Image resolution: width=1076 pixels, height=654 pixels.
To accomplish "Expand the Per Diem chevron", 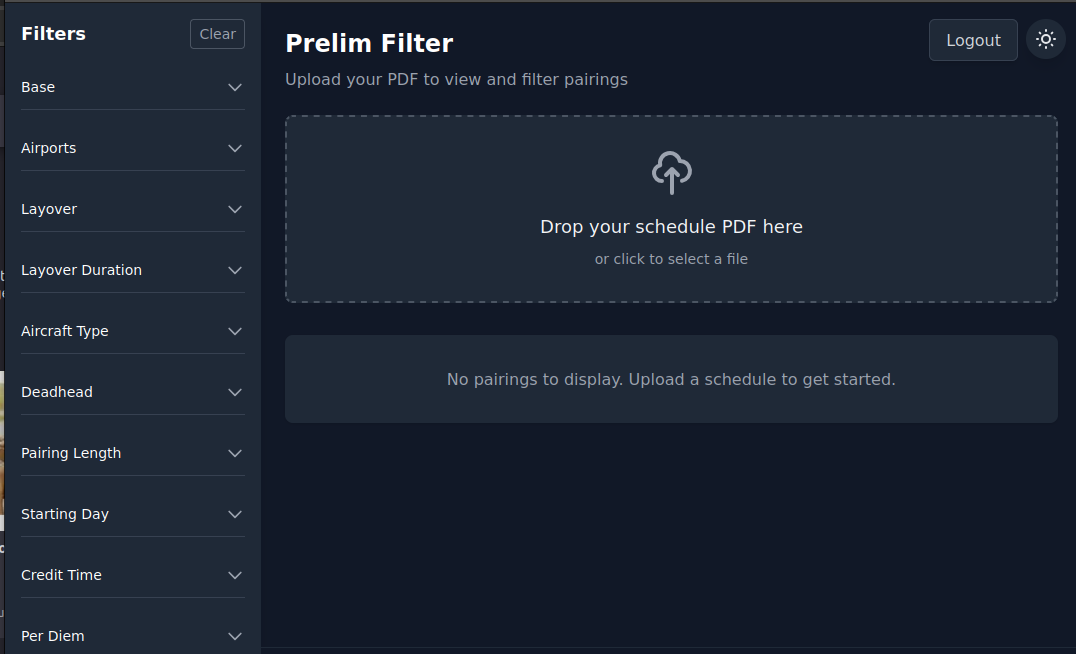I will coord(235,636).
